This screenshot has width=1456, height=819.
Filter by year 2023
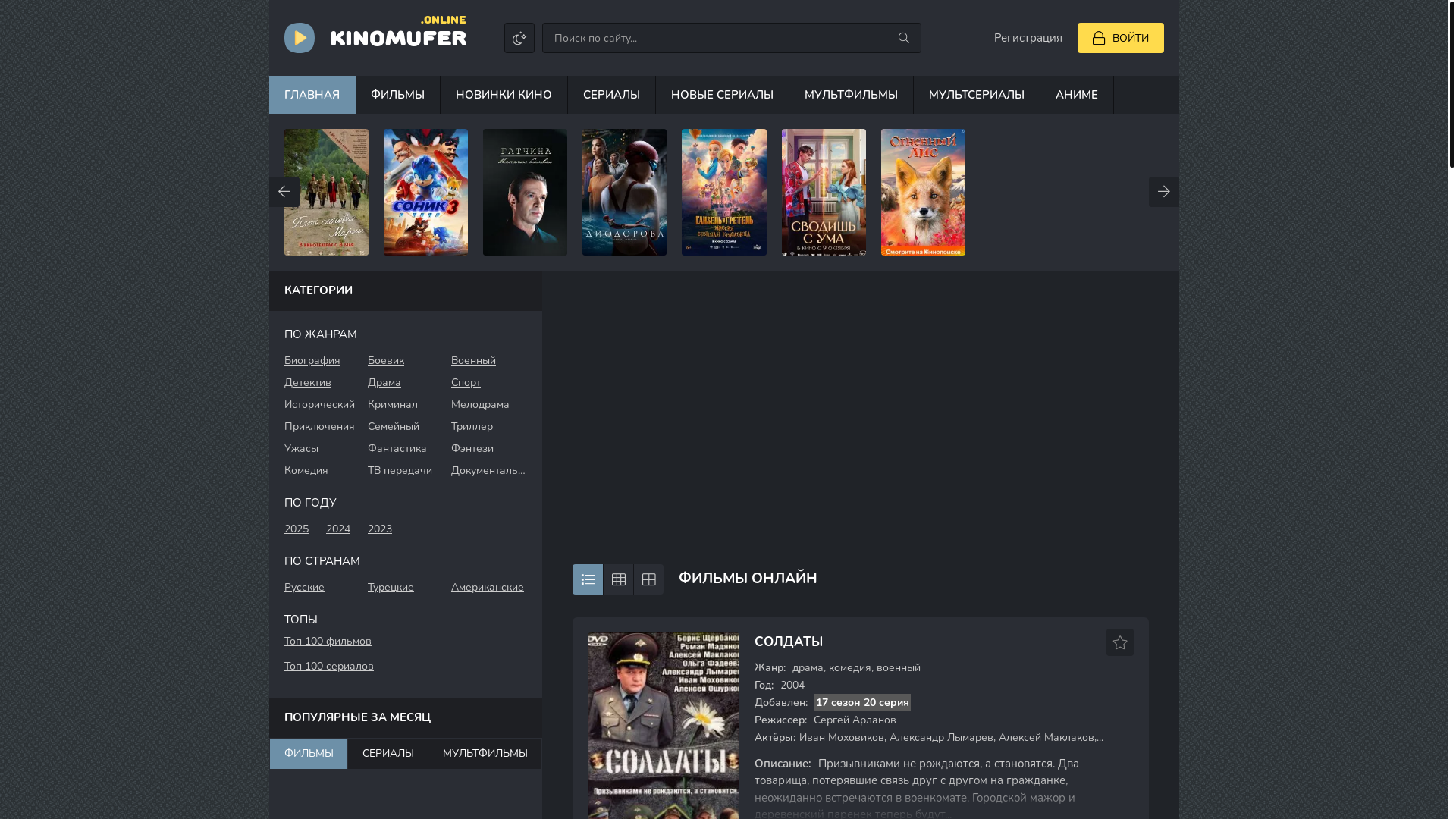tap(380, 529)
